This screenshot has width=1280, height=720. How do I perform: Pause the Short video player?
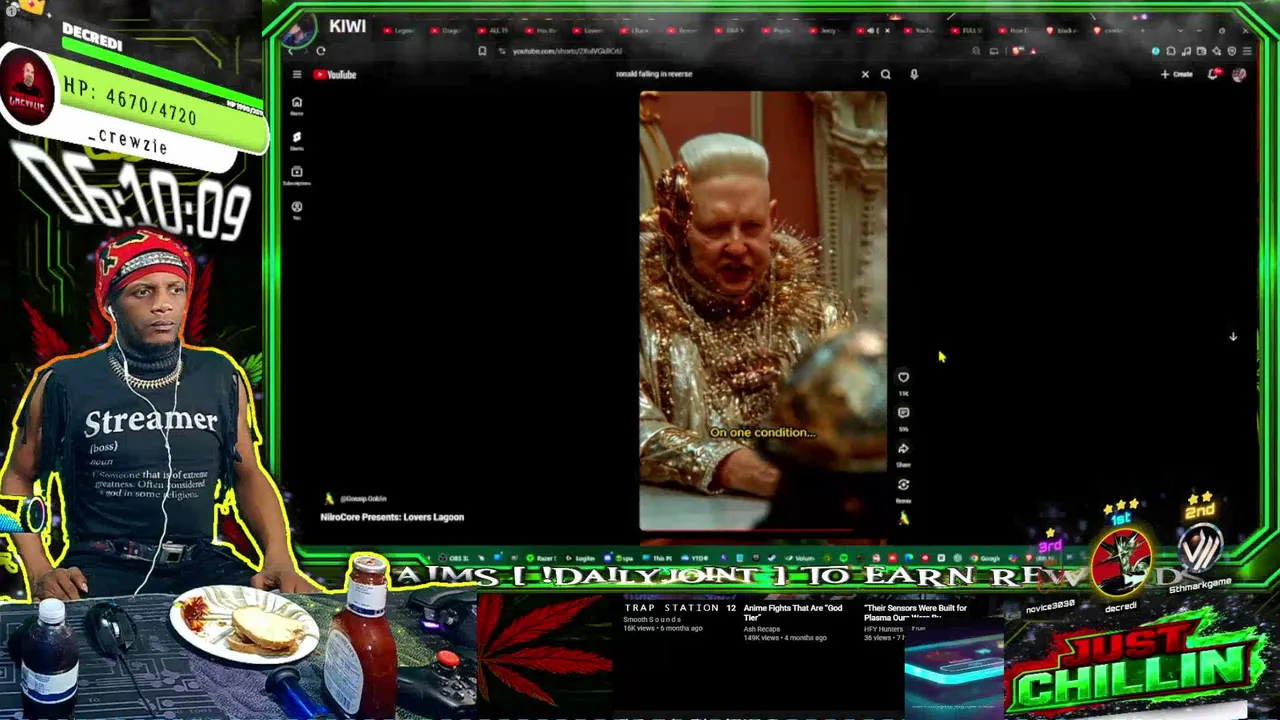(x=763, y=310)
